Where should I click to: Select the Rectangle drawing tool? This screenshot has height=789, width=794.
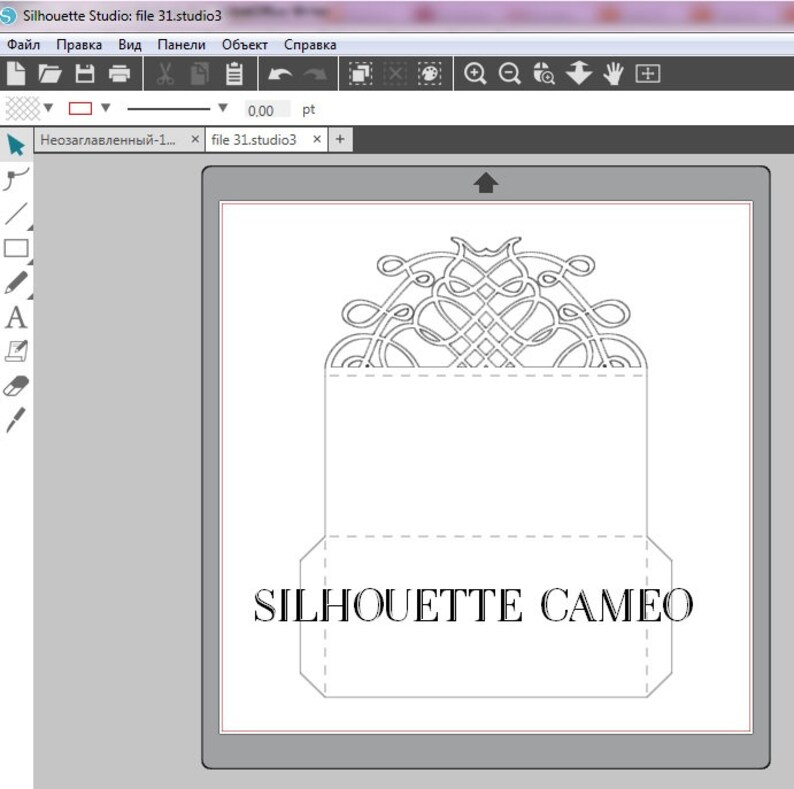pyautogui.click(x=16, y=249)
